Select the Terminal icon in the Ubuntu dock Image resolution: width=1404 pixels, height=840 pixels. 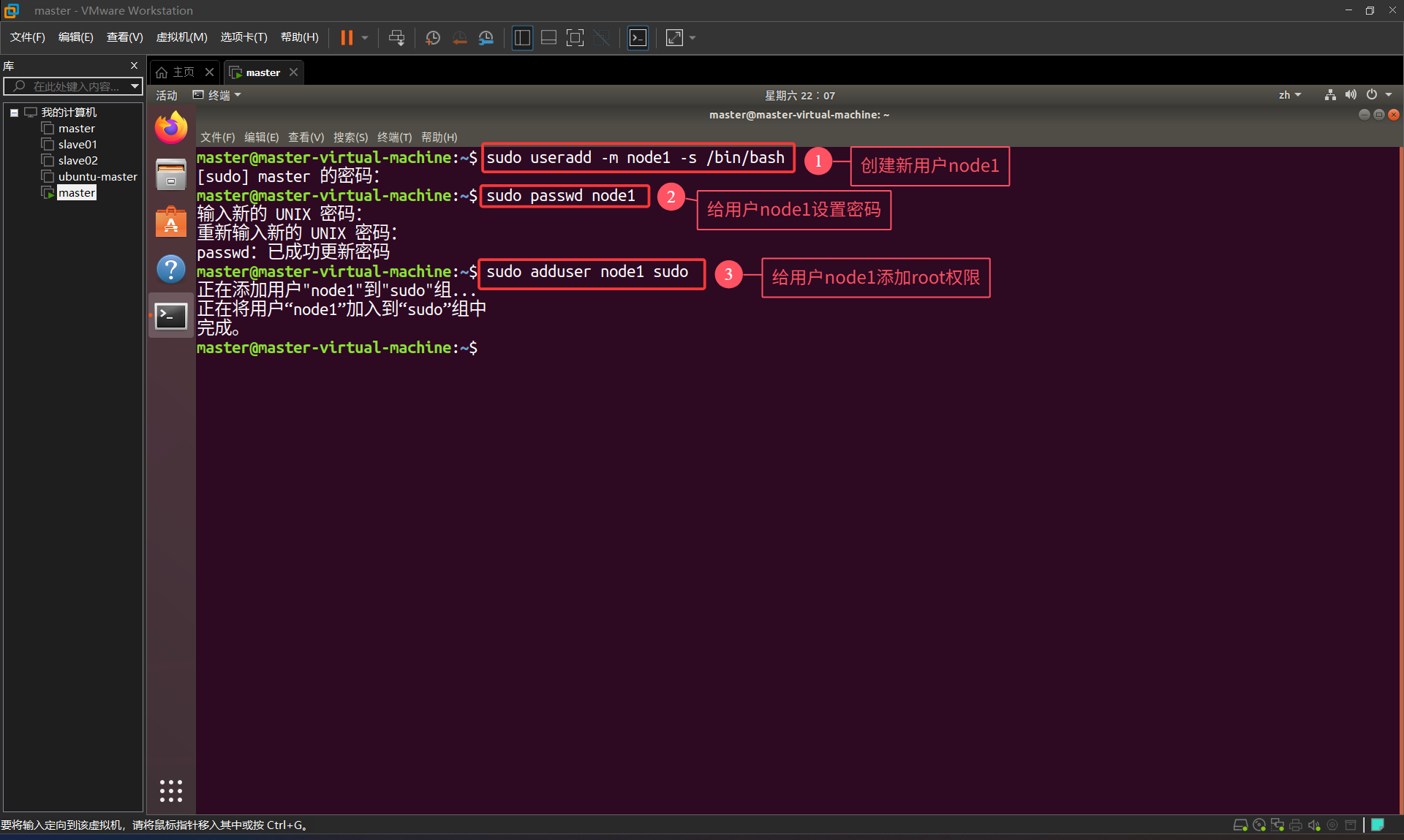point(170,316)
